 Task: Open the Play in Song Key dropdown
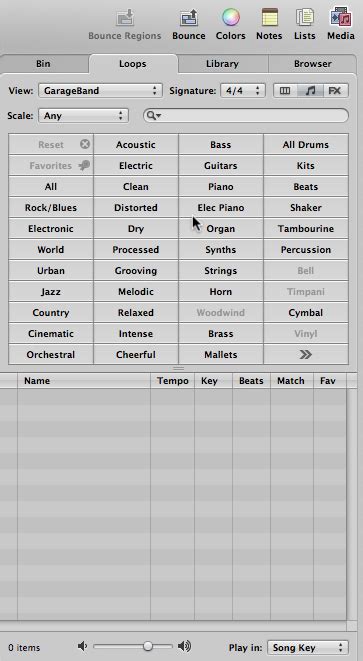(308, 648)
